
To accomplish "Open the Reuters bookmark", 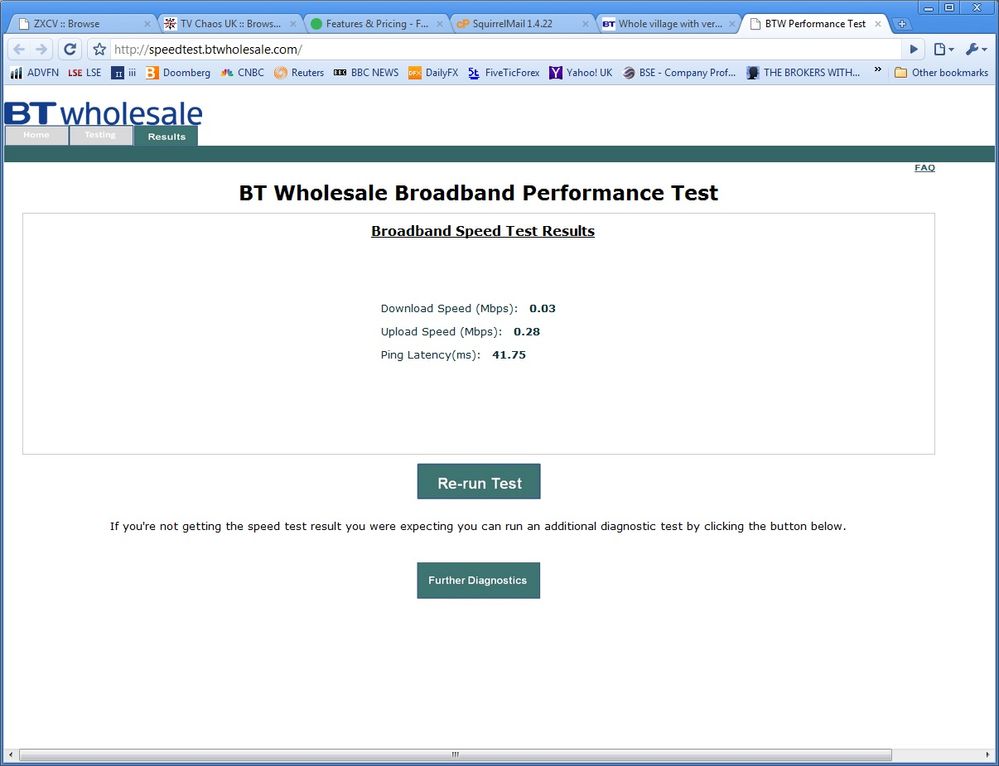I will click(x=299, y=73).
